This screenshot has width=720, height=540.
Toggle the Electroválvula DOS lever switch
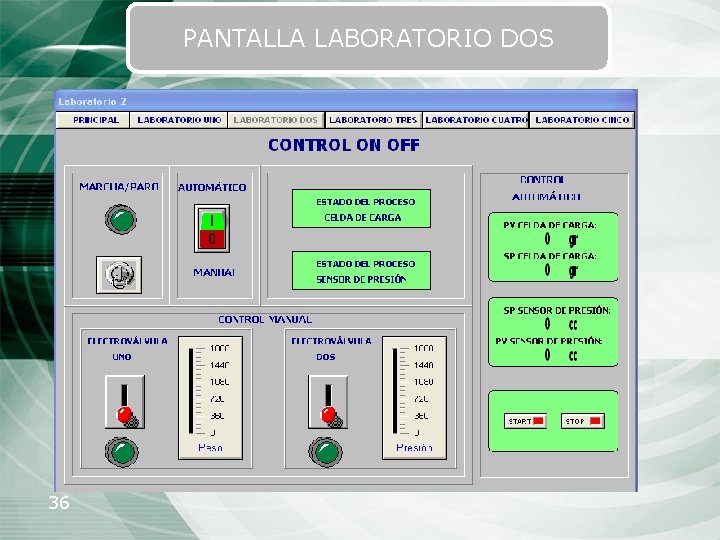[328, 402]
